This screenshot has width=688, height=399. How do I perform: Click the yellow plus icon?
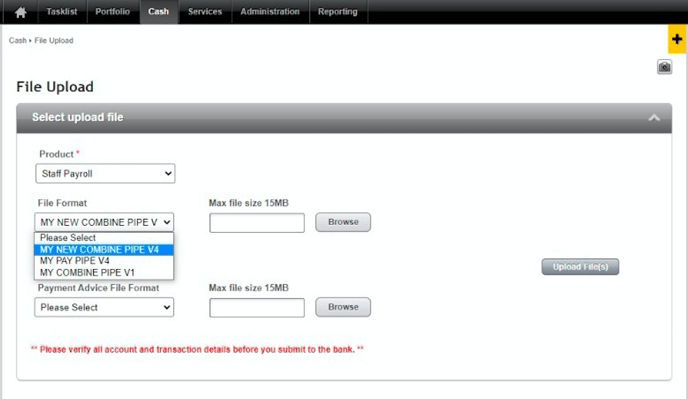(x=677, y=39)
